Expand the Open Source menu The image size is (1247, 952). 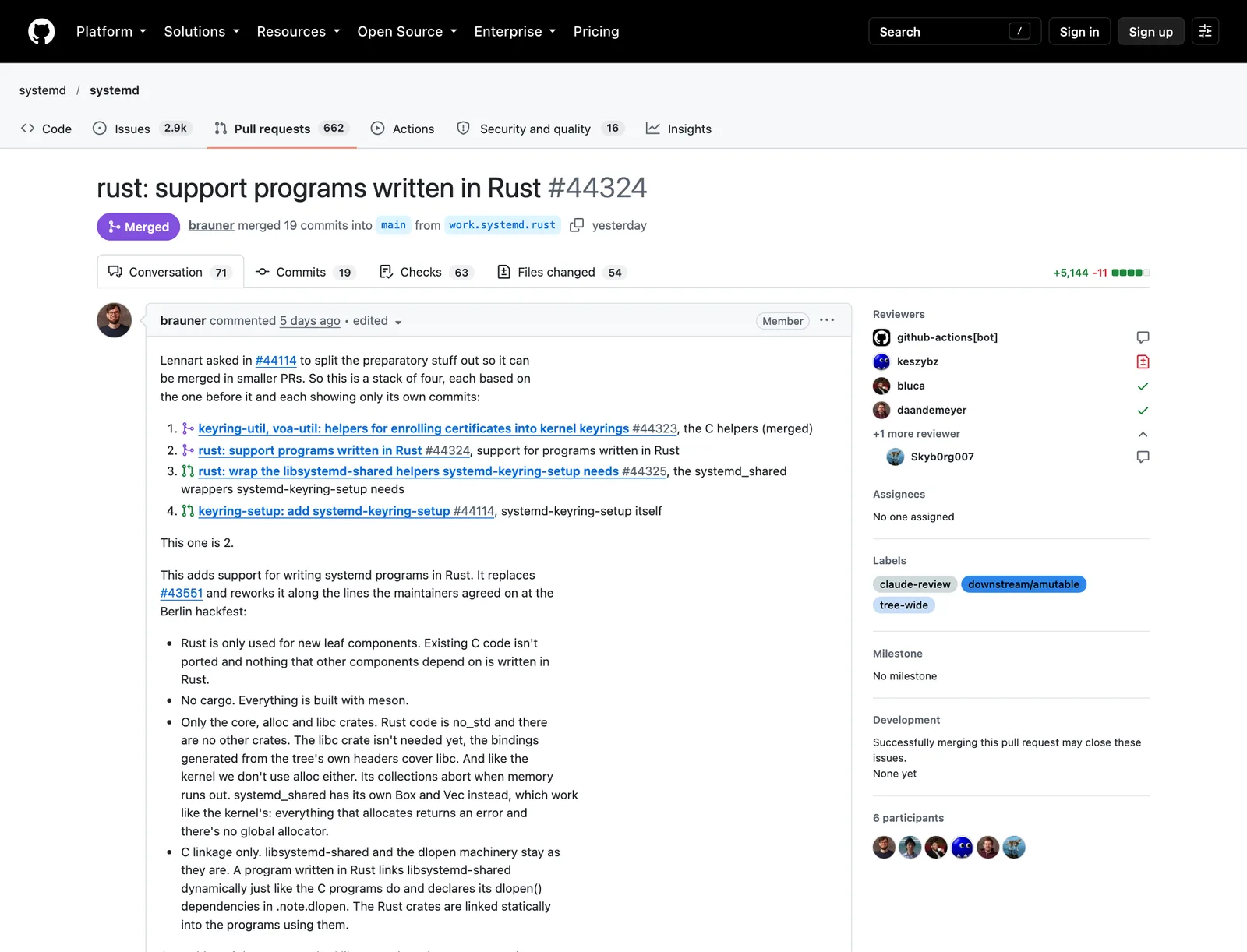point(408,31)
